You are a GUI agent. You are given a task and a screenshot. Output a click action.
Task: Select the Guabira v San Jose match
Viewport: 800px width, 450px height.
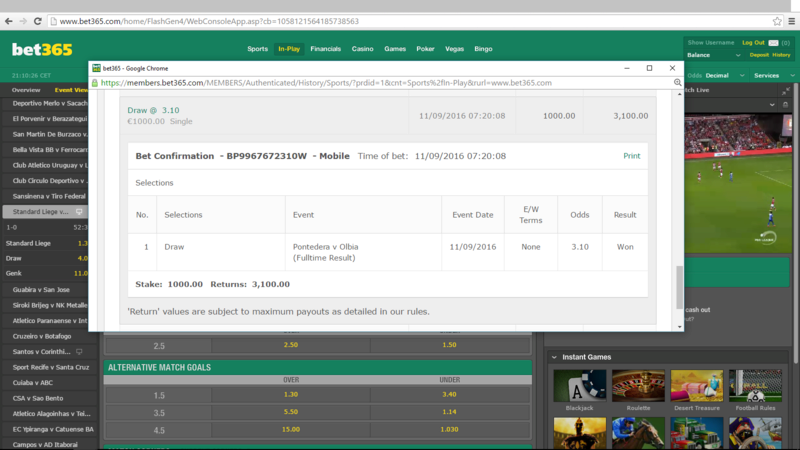click(41, 290)
